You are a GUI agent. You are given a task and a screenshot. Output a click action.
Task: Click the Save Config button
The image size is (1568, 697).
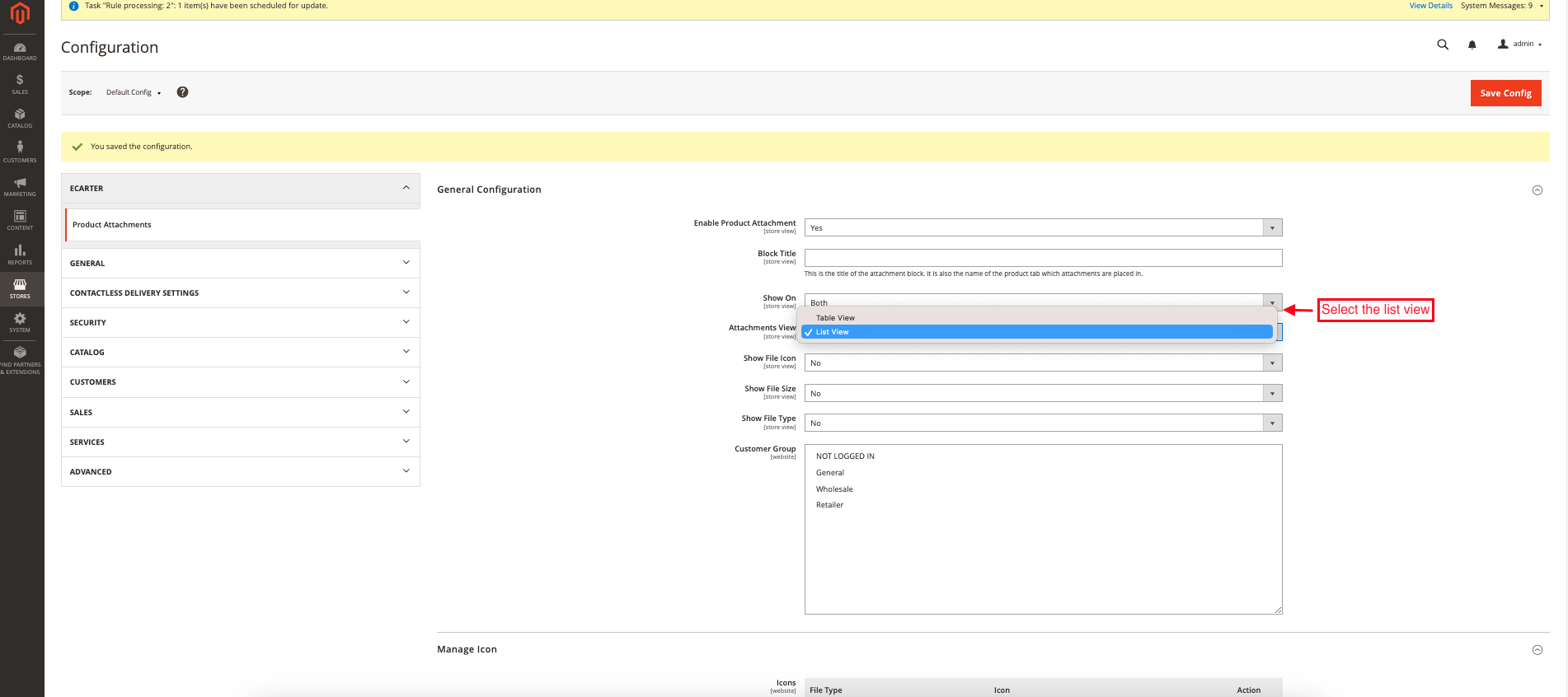tap(1505, 93)
